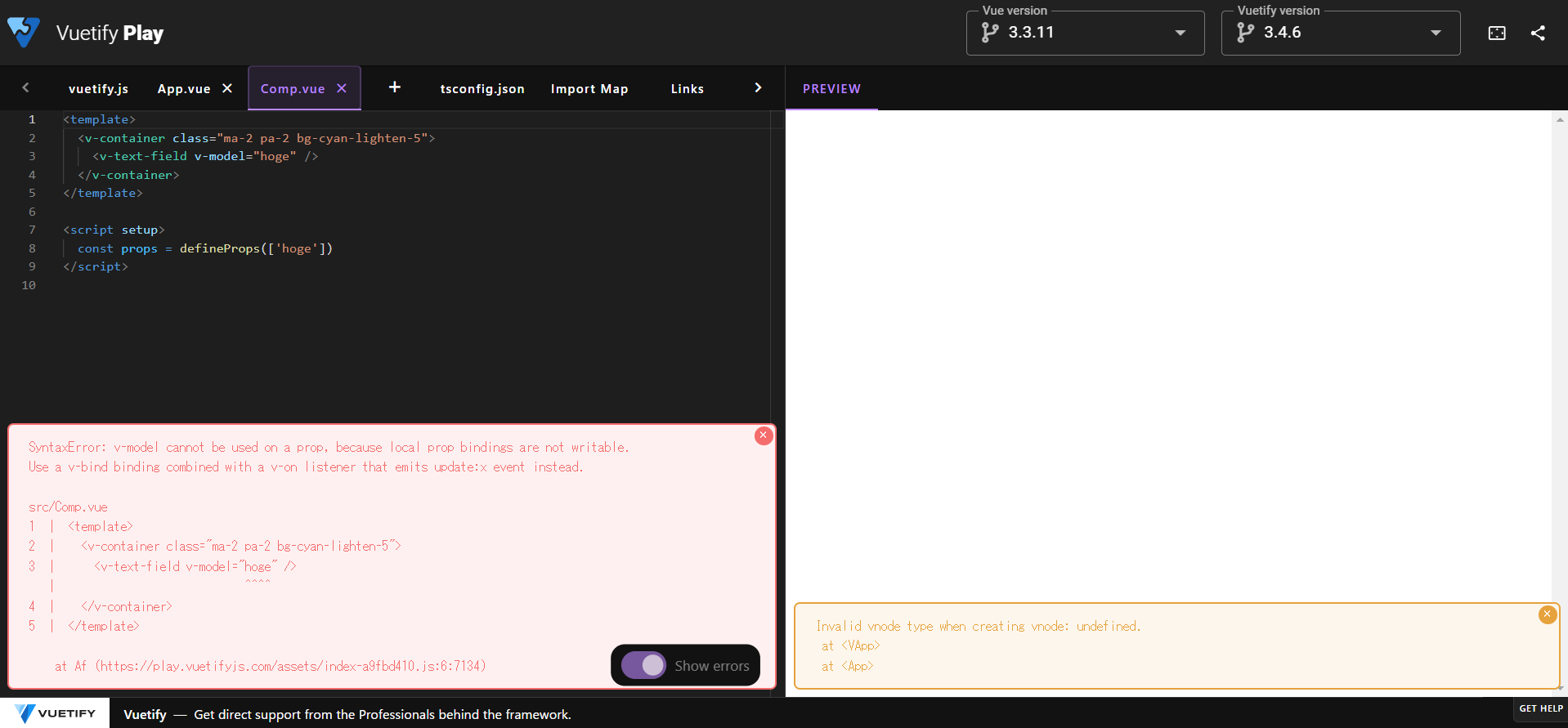The width and height of the screenshot is (1568, 728).
Task: Open the Links tab
Action: pos(688,88)
